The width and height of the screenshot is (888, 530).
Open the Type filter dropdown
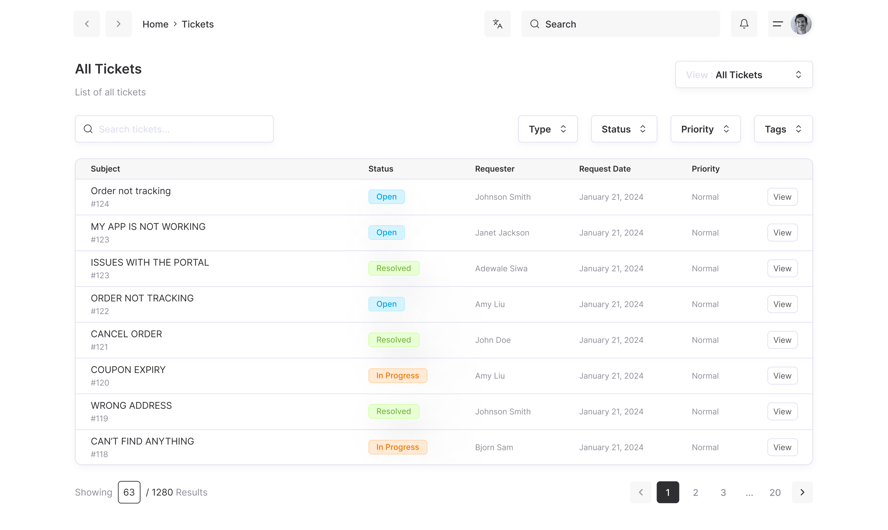[547, 129]
